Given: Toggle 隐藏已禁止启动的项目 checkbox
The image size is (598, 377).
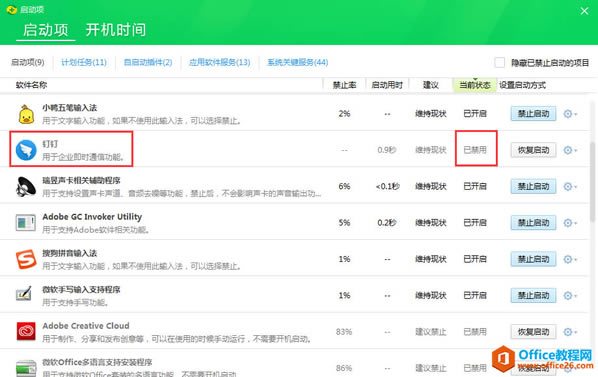Looking at the screenshot, I should pos(499,63).
